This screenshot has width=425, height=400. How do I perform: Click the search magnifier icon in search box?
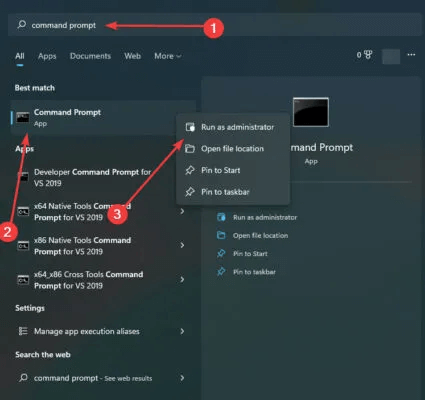coord(22,25)
